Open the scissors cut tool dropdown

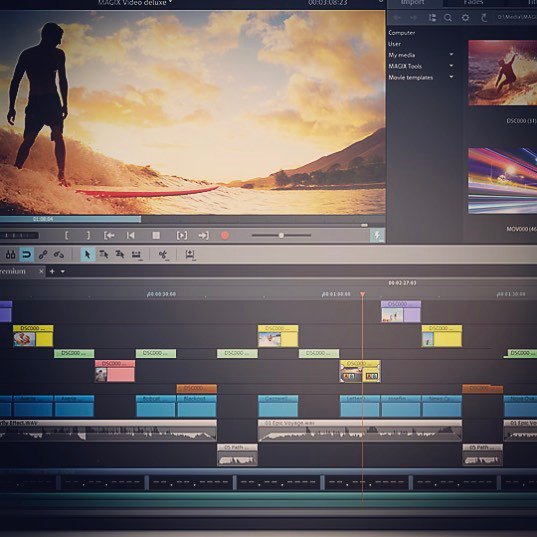pyautogui.click(x=164, y=255)
